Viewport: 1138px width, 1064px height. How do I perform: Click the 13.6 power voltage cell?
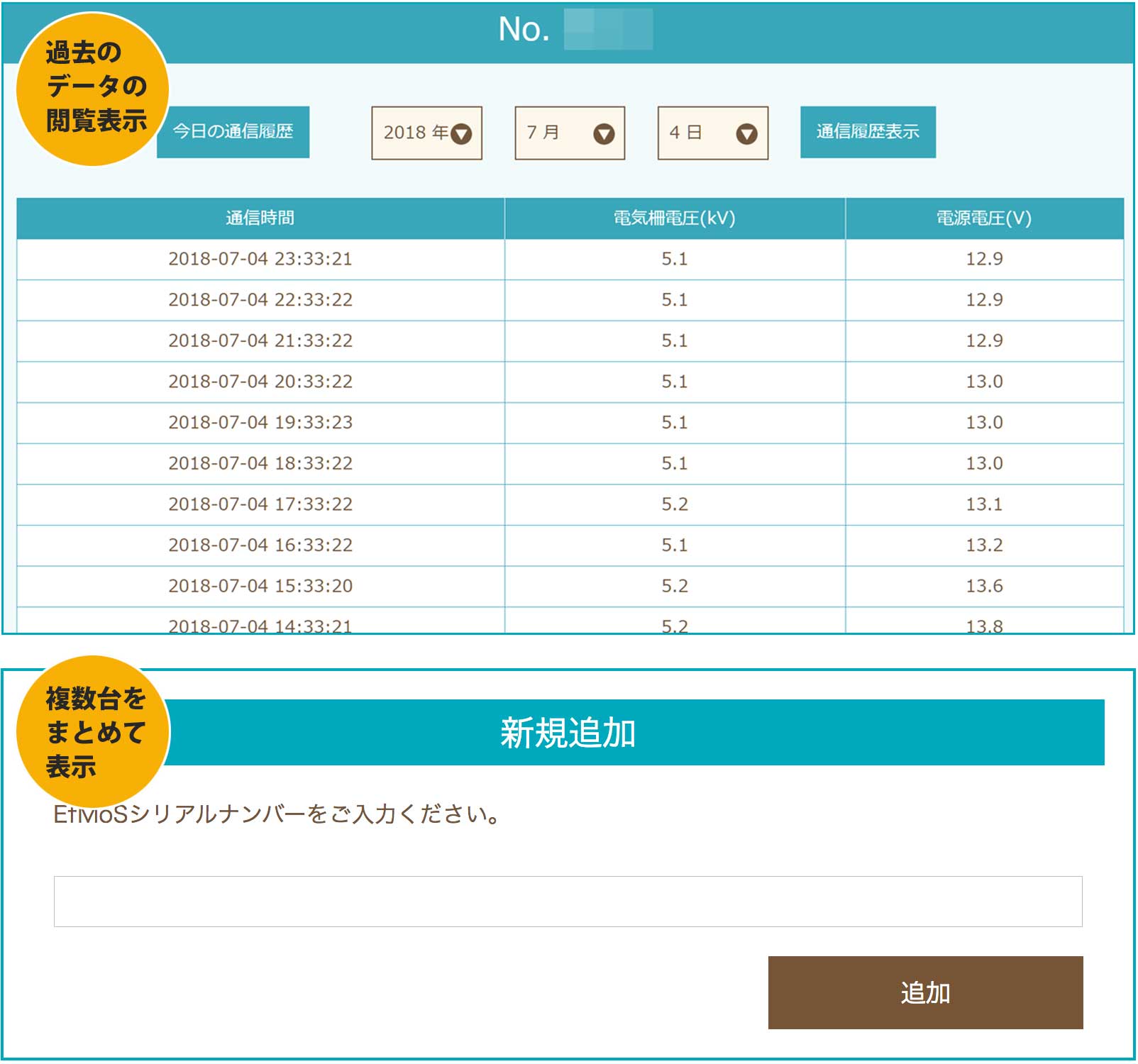[983, 586]
